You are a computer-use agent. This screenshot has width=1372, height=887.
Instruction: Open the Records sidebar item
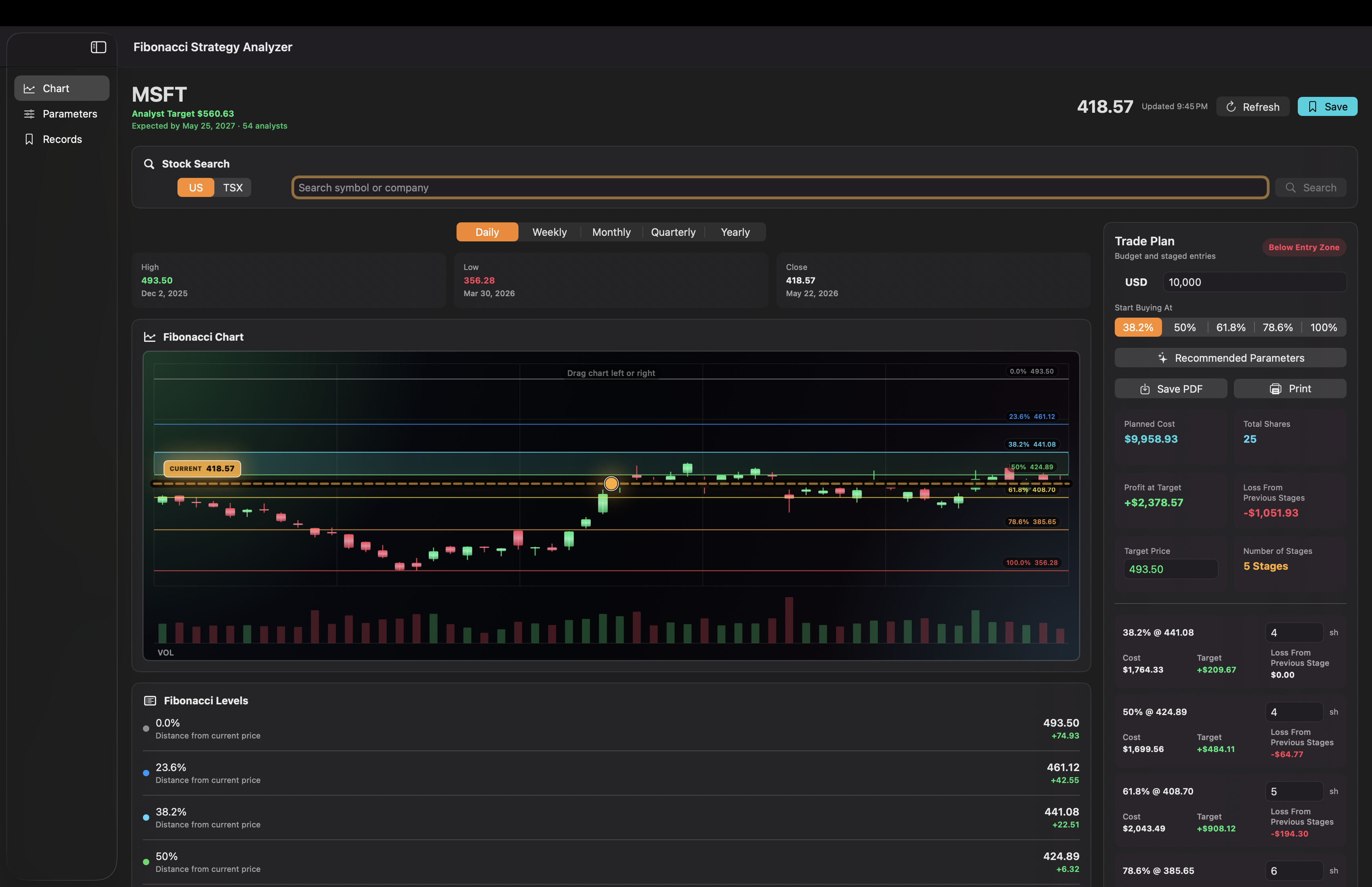[x=62, y=139]
